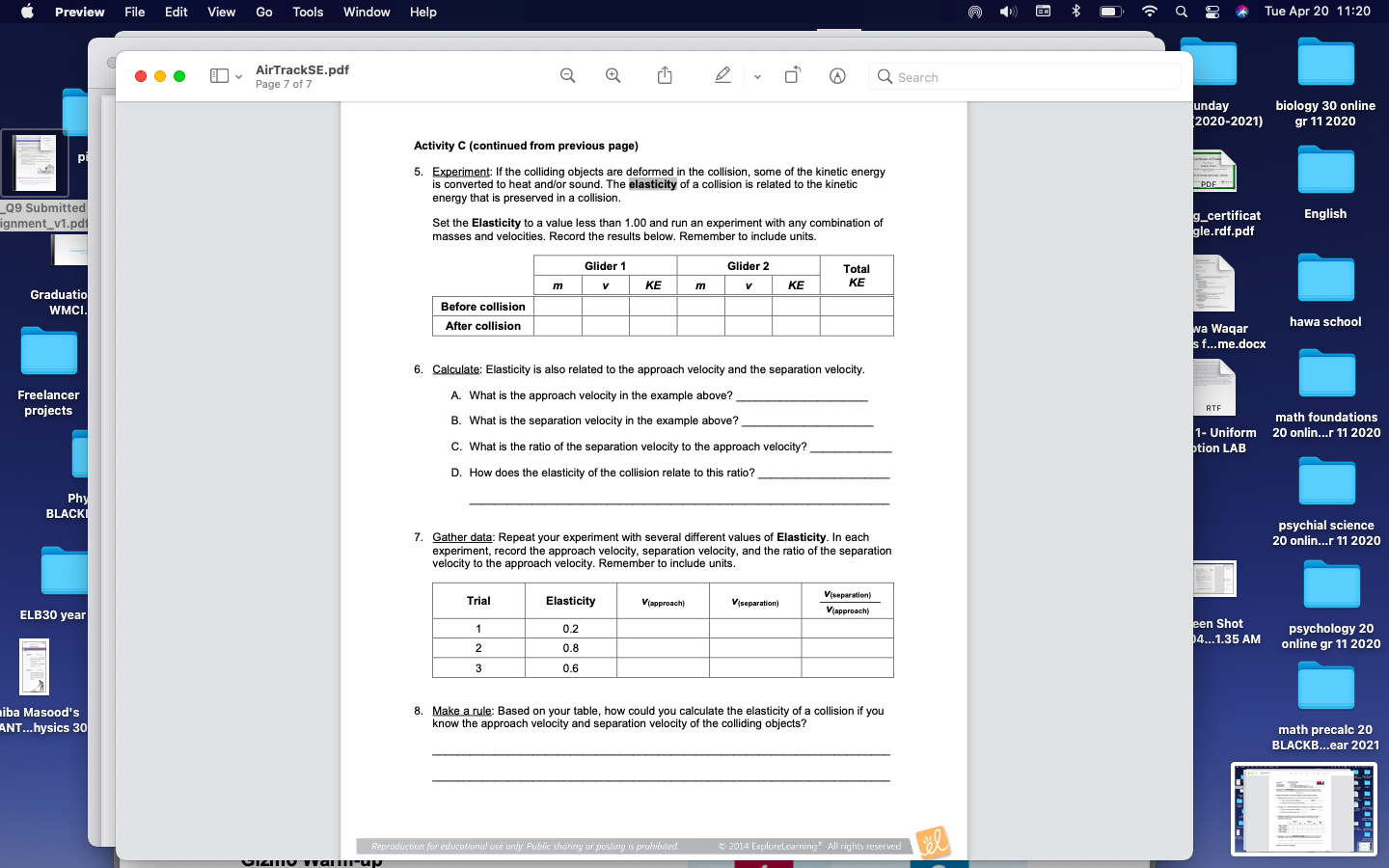Click the 0.6 elasticity cell in Trial 3

[x=571, y=668]
